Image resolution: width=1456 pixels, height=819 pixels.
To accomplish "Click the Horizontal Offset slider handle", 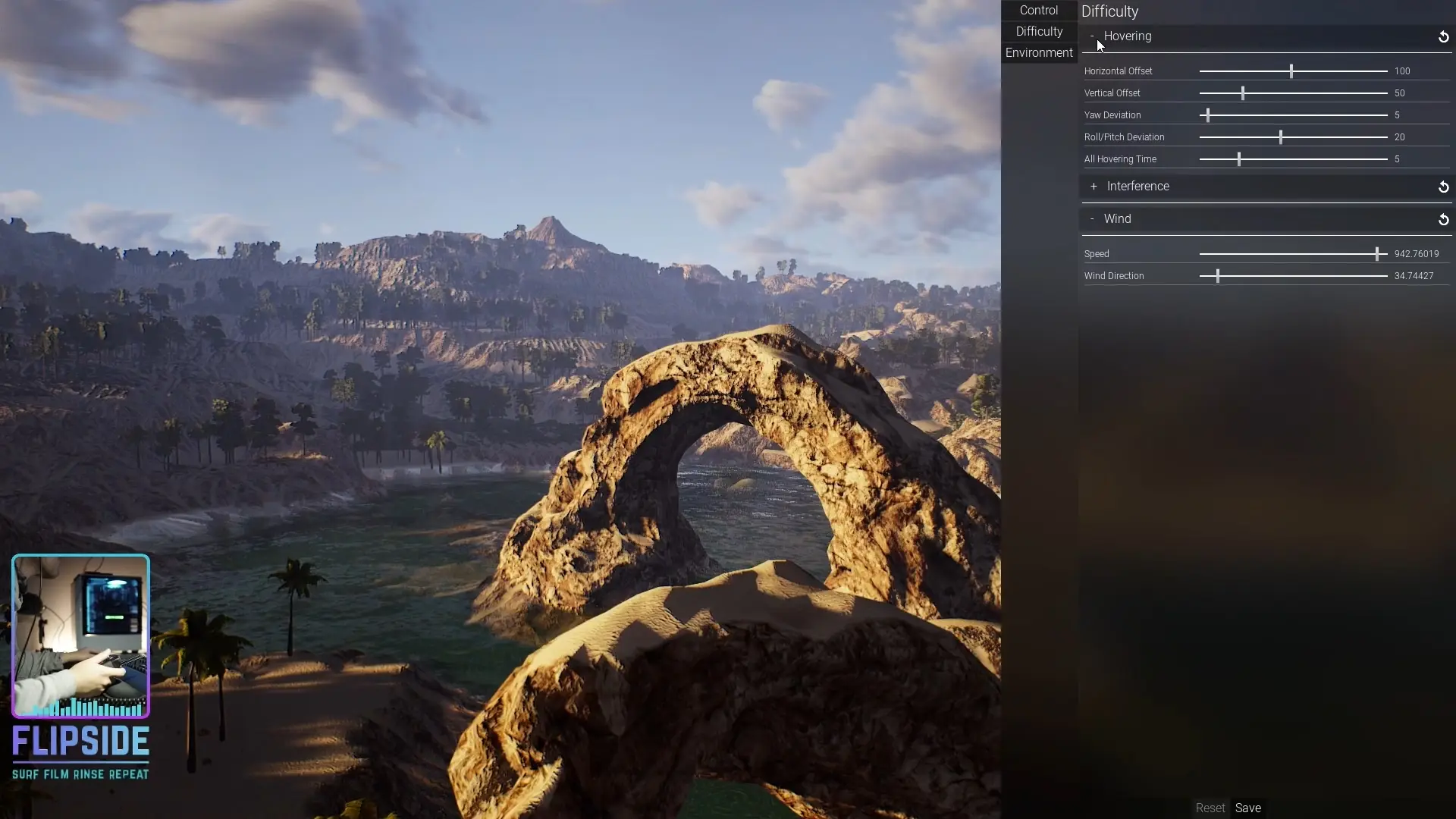I will (x=1291, y=71).
